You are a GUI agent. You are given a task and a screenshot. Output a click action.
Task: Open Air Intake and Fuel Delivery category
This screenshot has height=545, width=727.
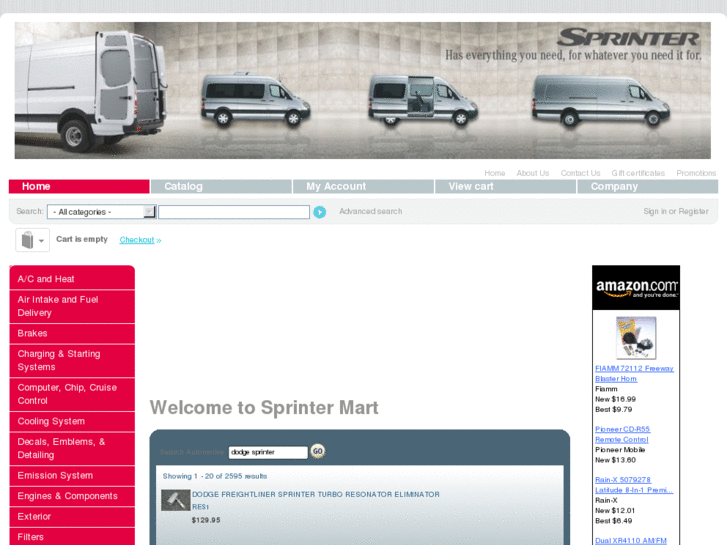click(72, 306)
